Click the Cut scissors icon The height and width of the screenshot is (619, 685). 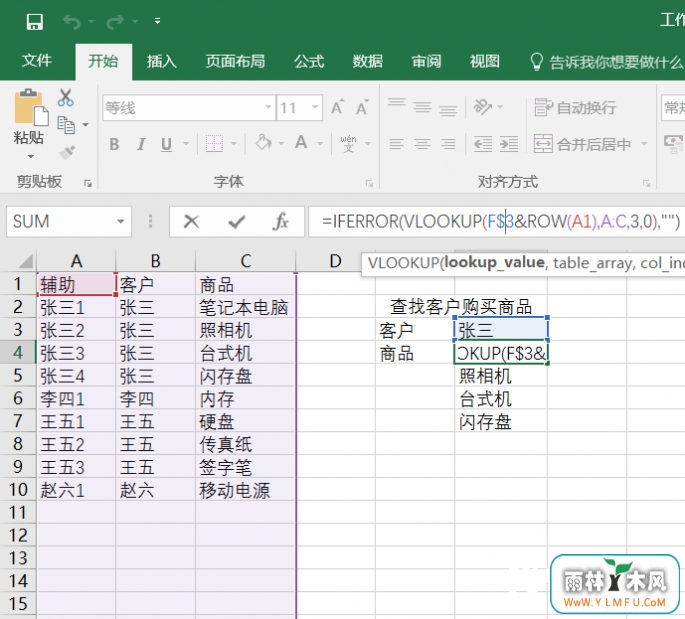(x=66, y=98)
